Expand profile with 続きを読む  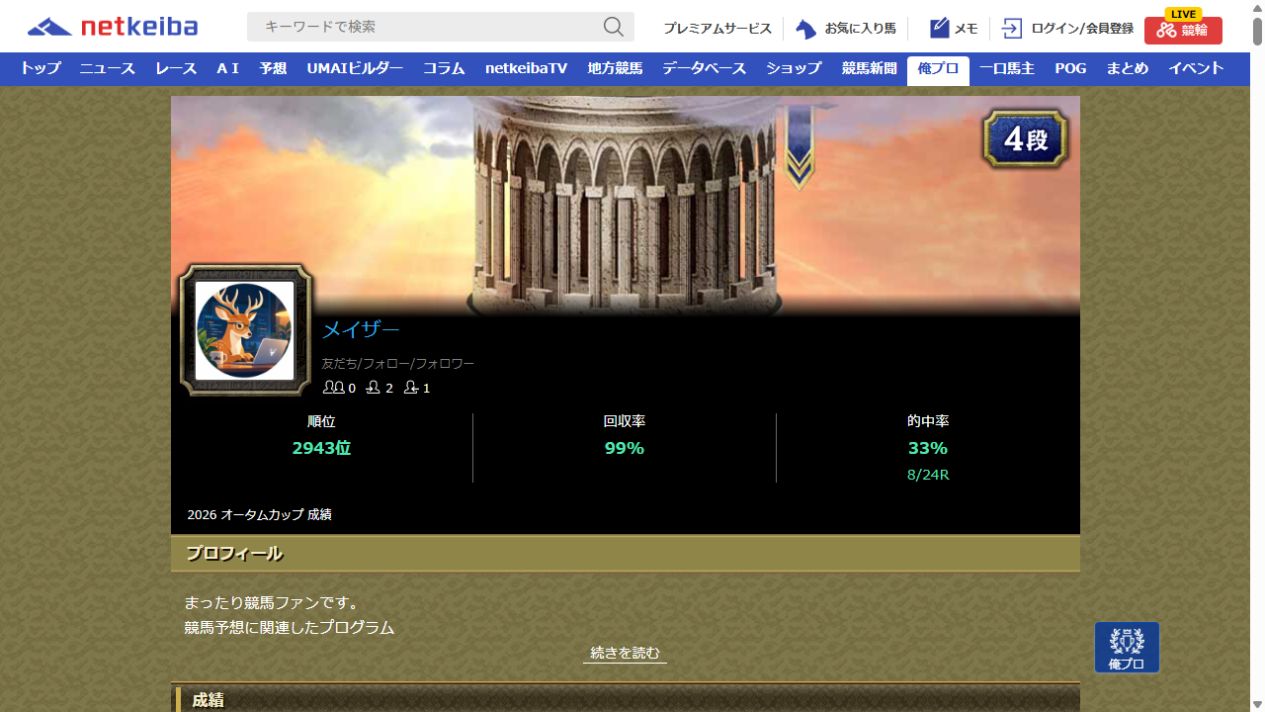click(x=625, y=653)
